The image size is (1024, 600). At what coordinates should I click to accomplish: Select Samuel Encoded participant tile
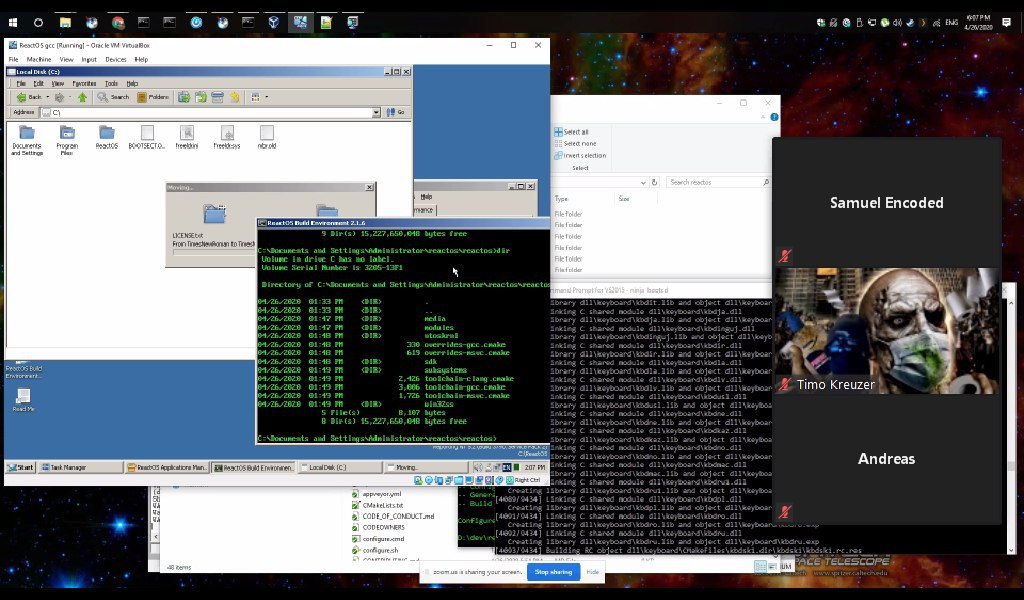click(x=887, y=202)
